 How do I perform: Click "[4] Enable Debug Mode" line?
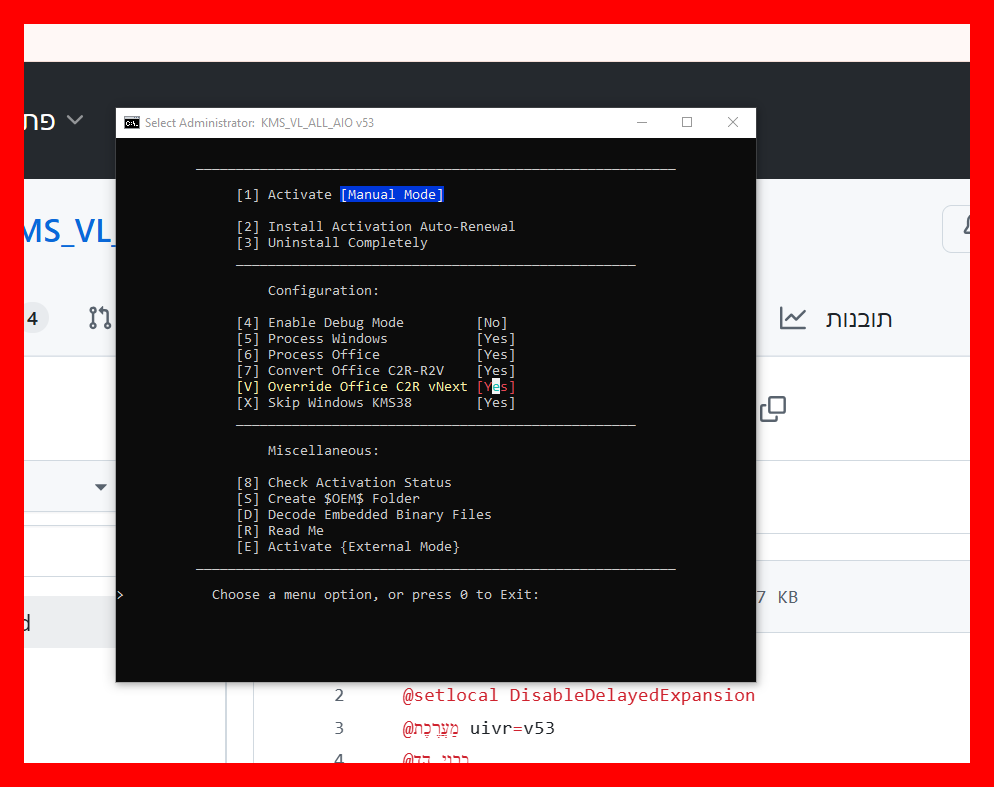[x=320, y=323]
